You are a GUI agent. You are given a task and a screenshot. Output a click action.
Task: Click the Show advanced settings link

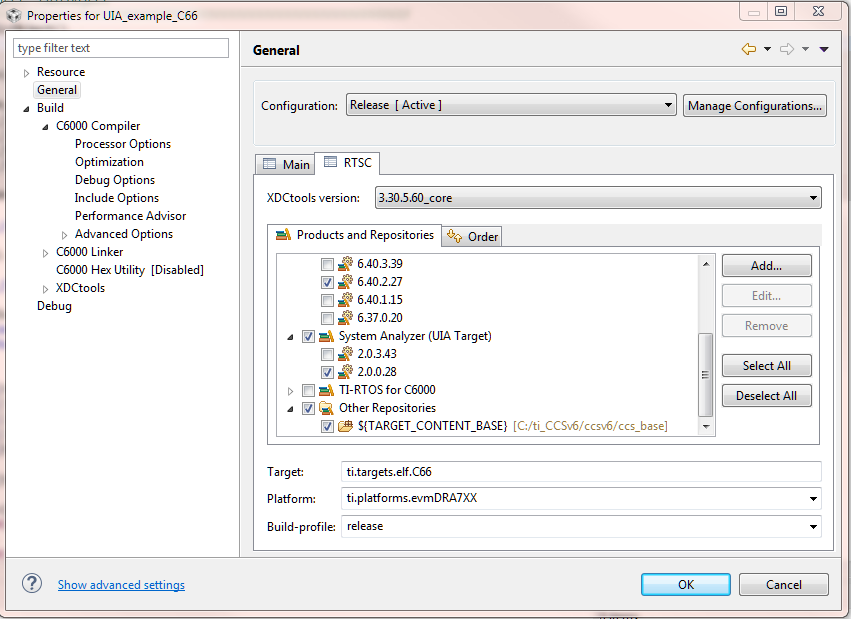point(121,584)
